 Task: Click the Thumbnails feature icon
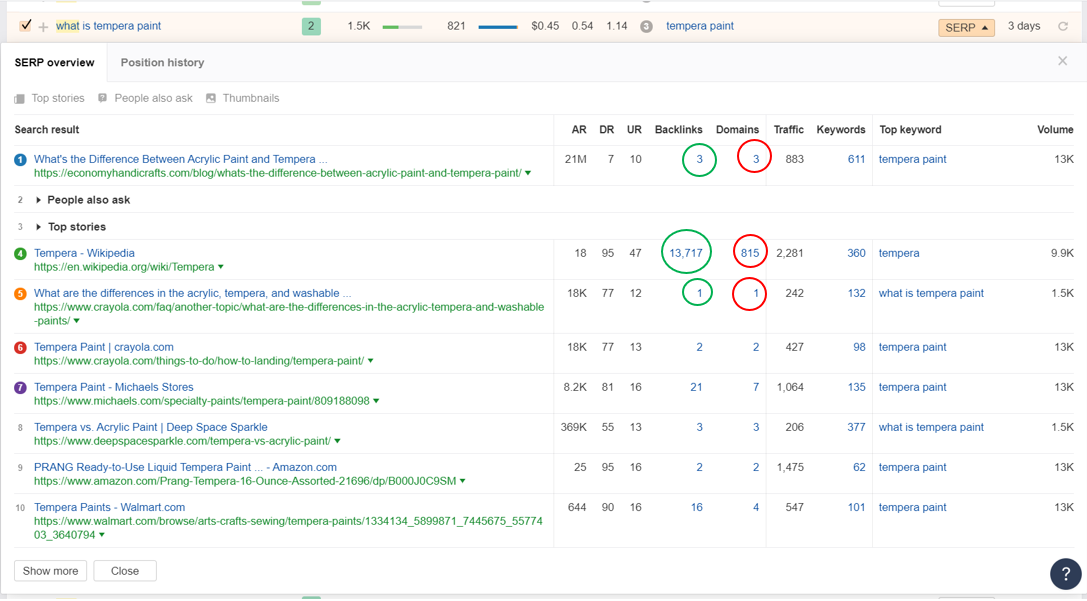point(211,98)
